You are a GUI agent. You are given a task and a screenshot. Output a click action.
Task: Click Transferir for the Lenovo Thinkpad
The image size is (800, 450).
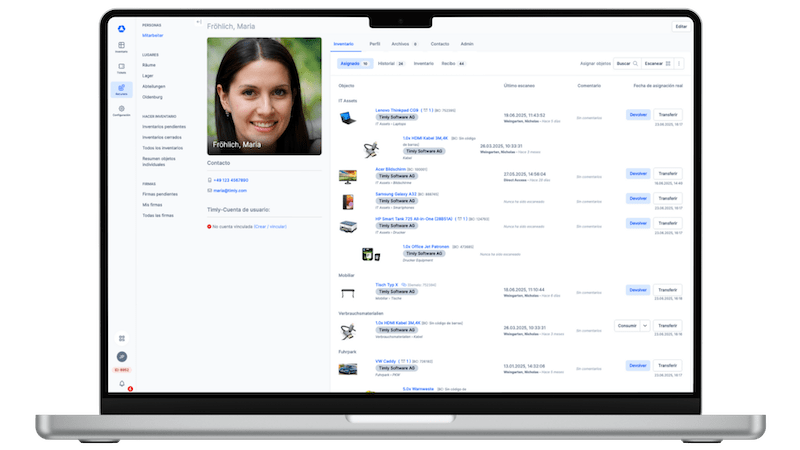tap(668, 115)
